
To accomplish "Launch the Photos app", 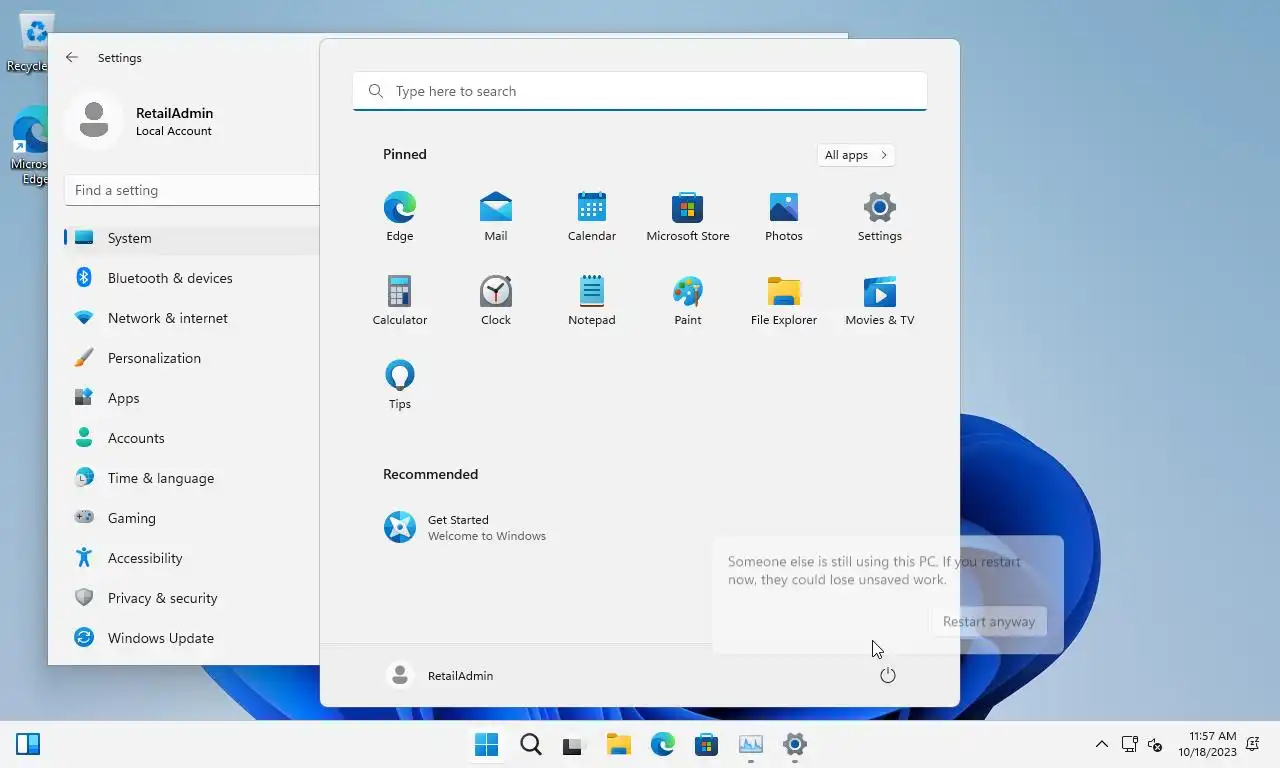I will tap(784, 217).
